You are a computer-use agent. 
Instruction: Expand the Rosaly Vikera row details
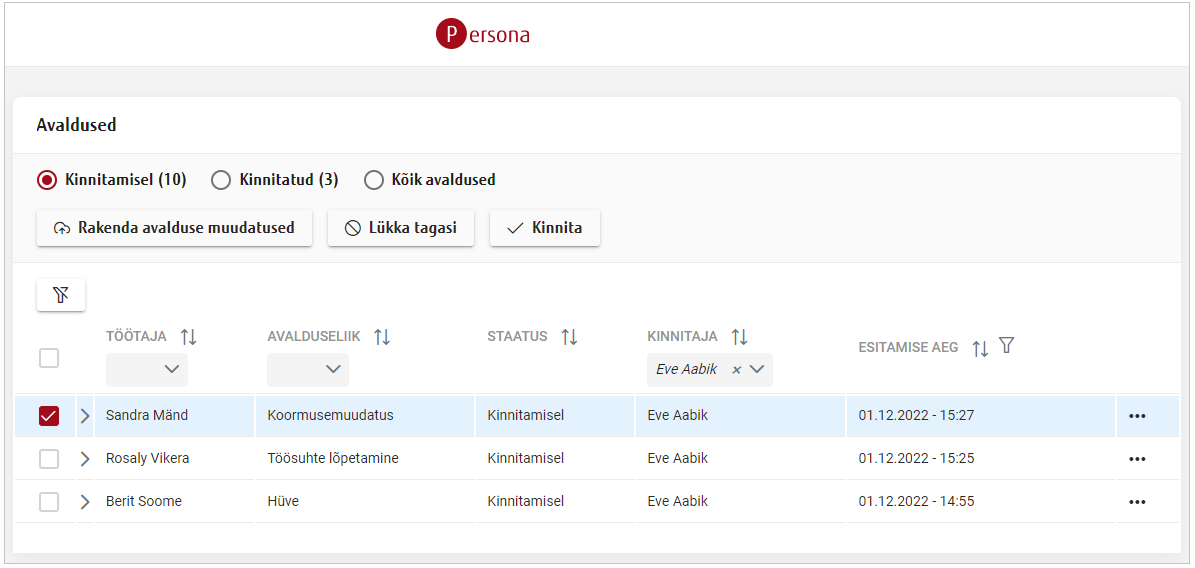(x=85, y=459)
